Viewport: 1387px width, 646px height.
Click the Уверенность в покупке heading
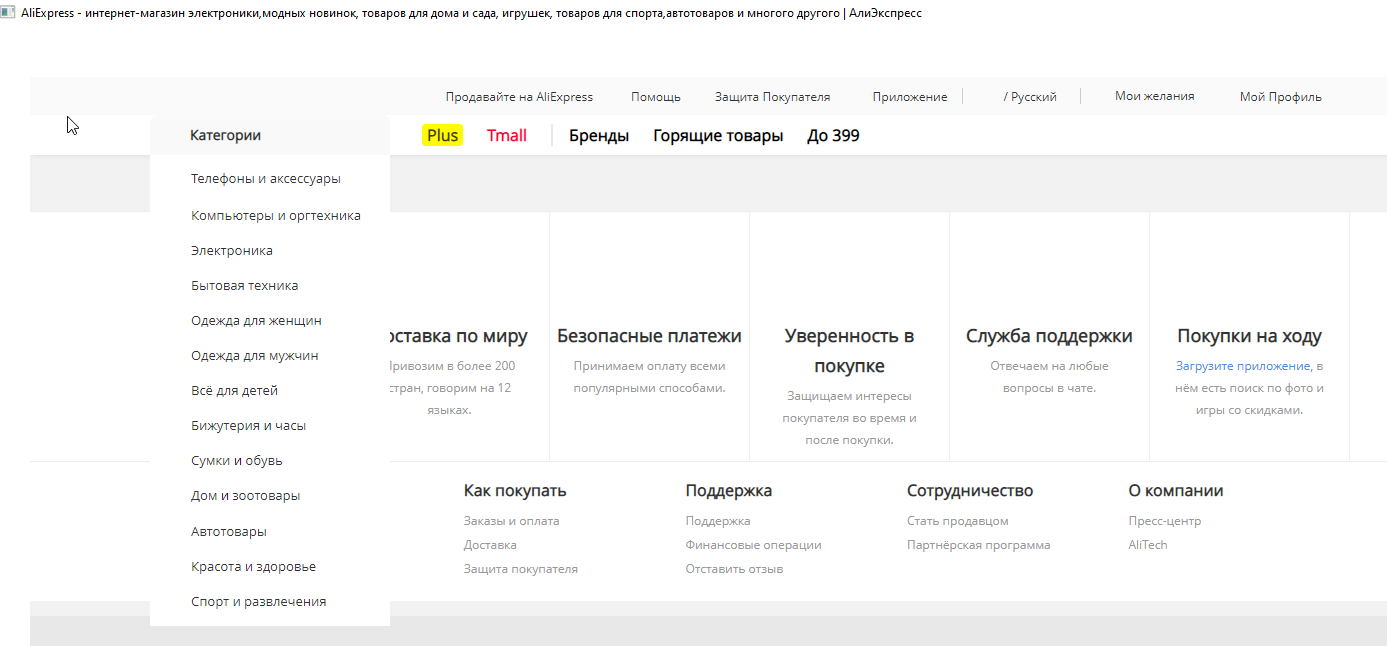(849, 351)
